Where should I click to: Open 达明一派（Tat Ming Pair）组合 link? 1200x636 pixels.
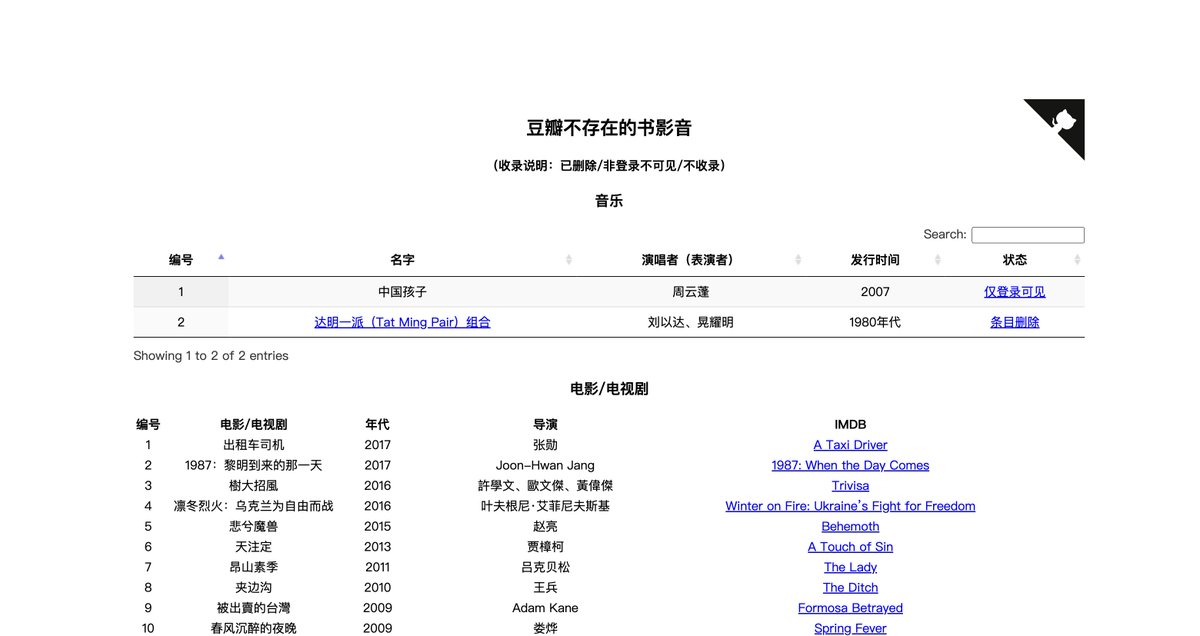[402, 322]
